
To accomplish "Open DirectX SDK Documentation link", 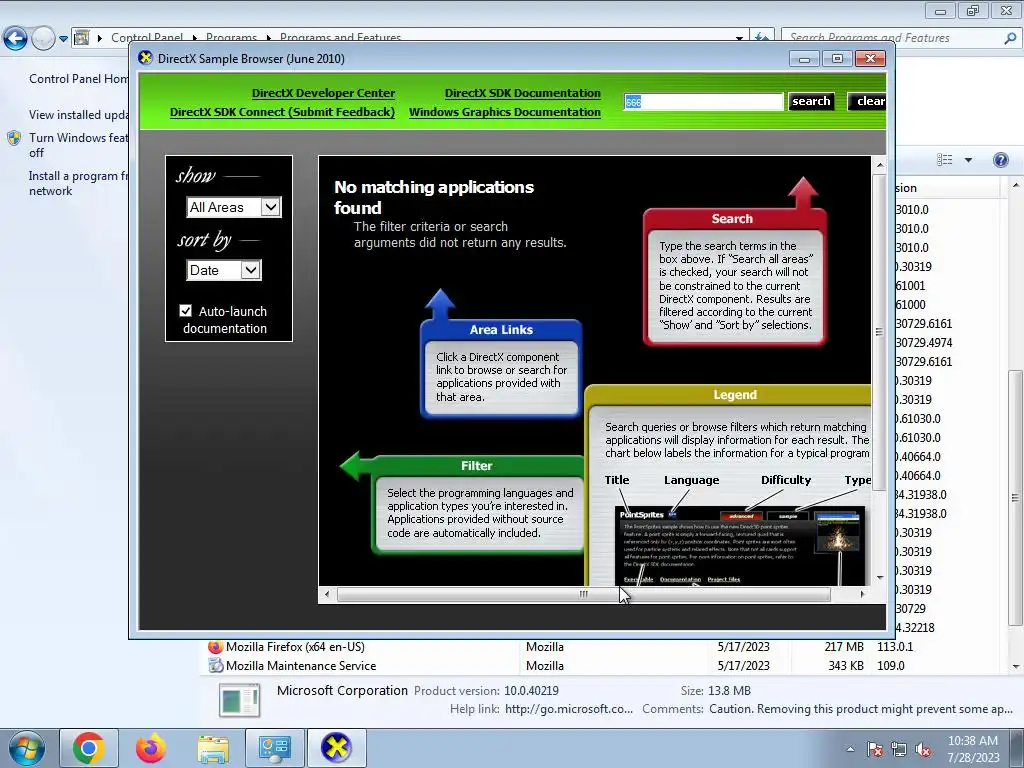I will (522, 93).
